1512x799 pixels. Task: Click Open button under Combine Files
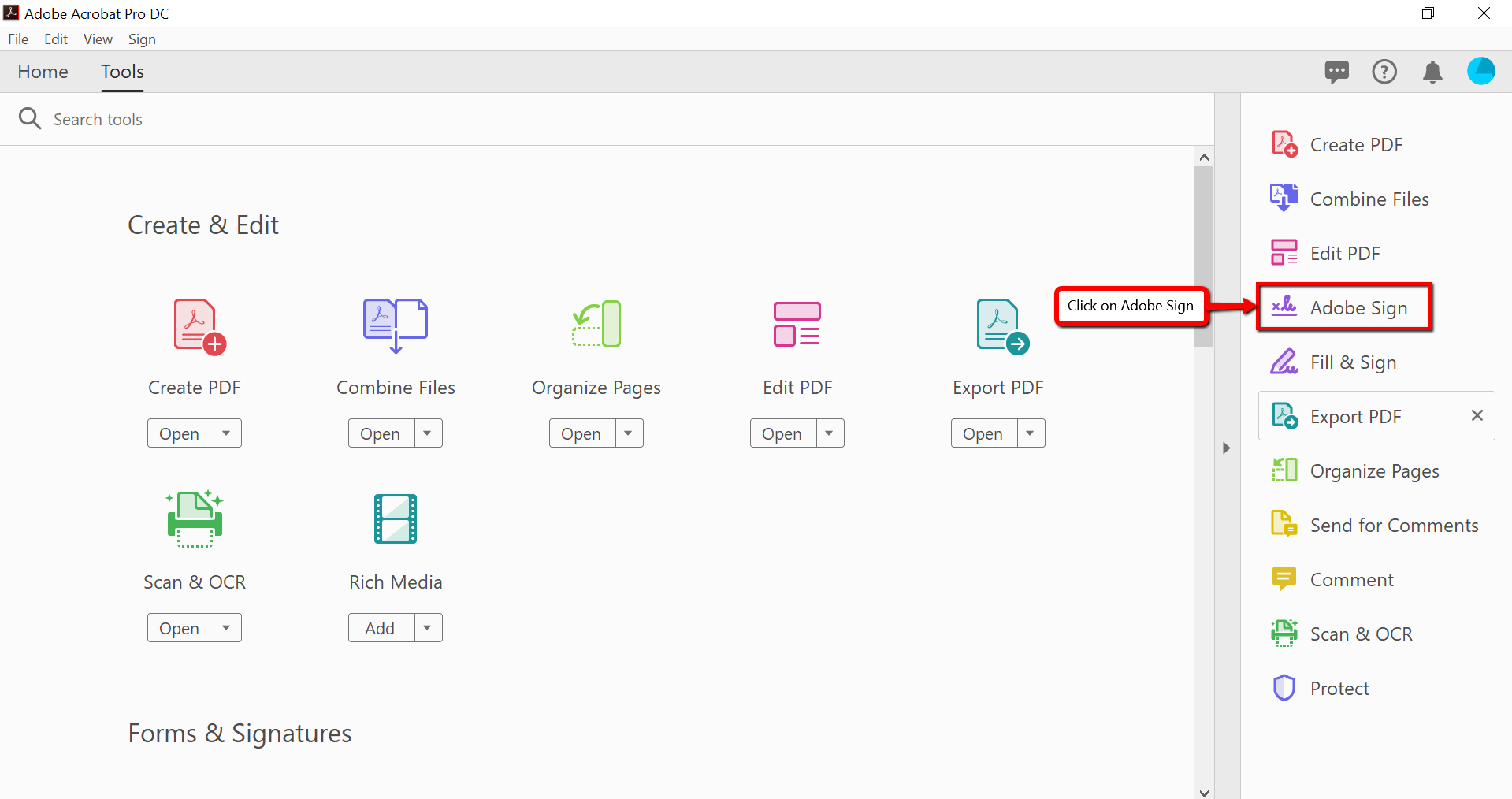click(381, 433)
